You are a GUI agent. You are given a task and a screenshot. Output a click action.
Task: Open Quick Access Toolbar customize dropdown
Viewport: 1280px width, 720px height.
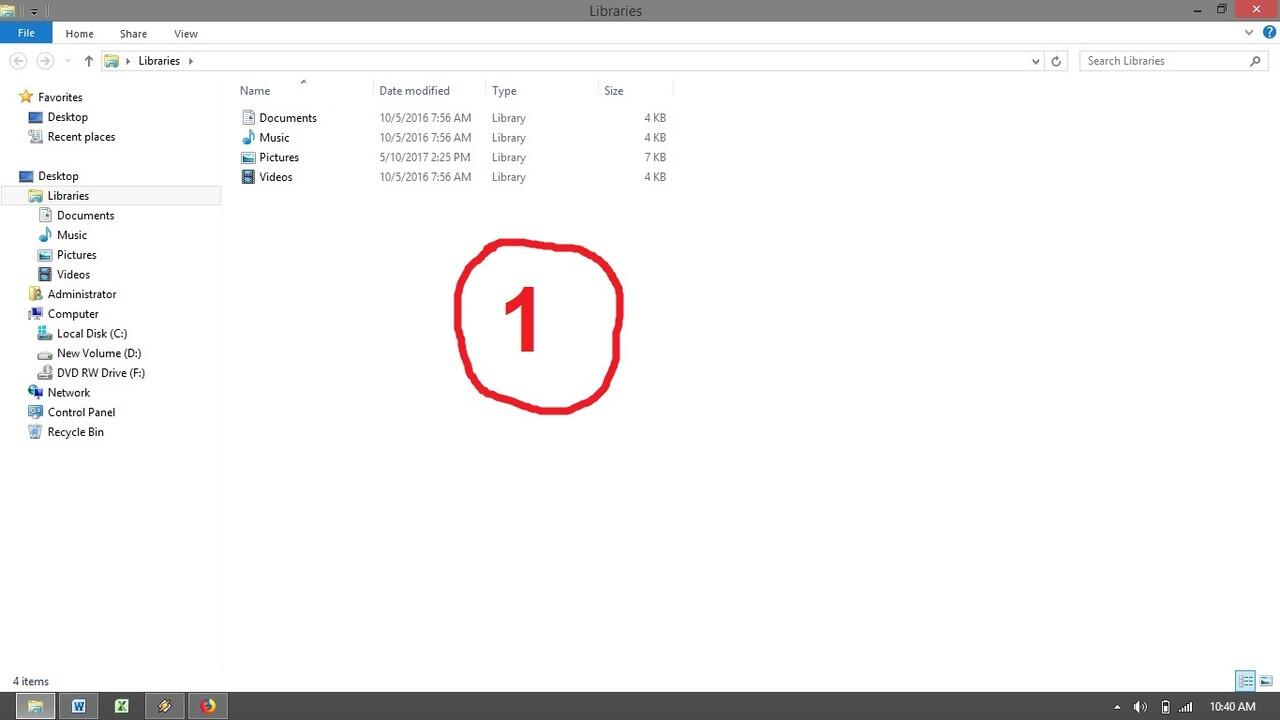(x=33, y=11)
